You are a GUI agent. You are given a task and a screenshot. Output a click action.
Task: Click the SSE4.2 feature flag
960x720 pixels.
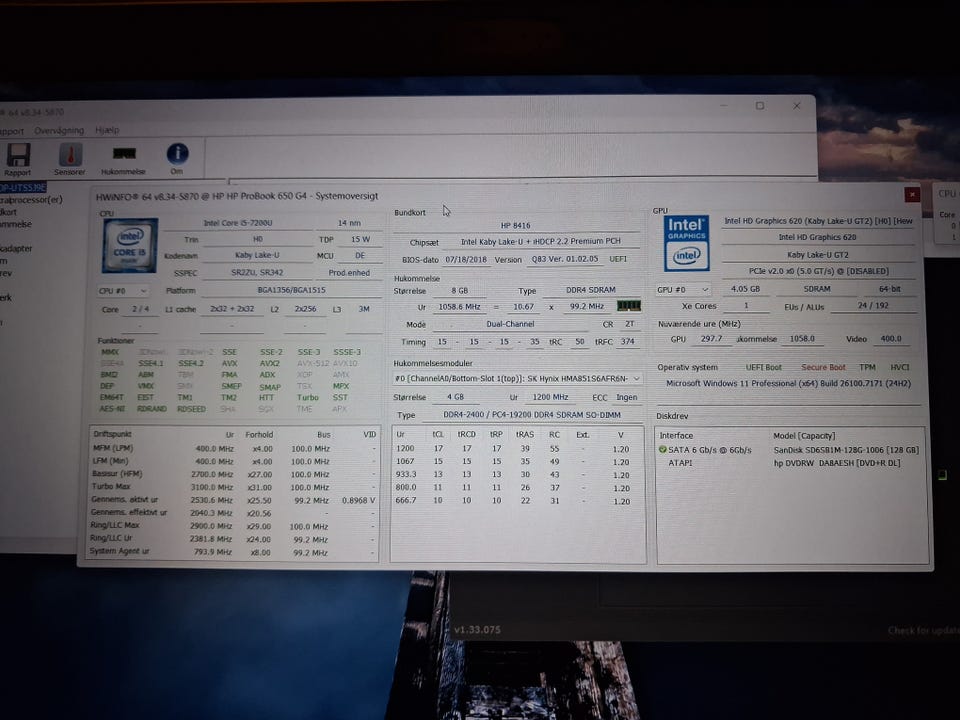tap(191, 363)
